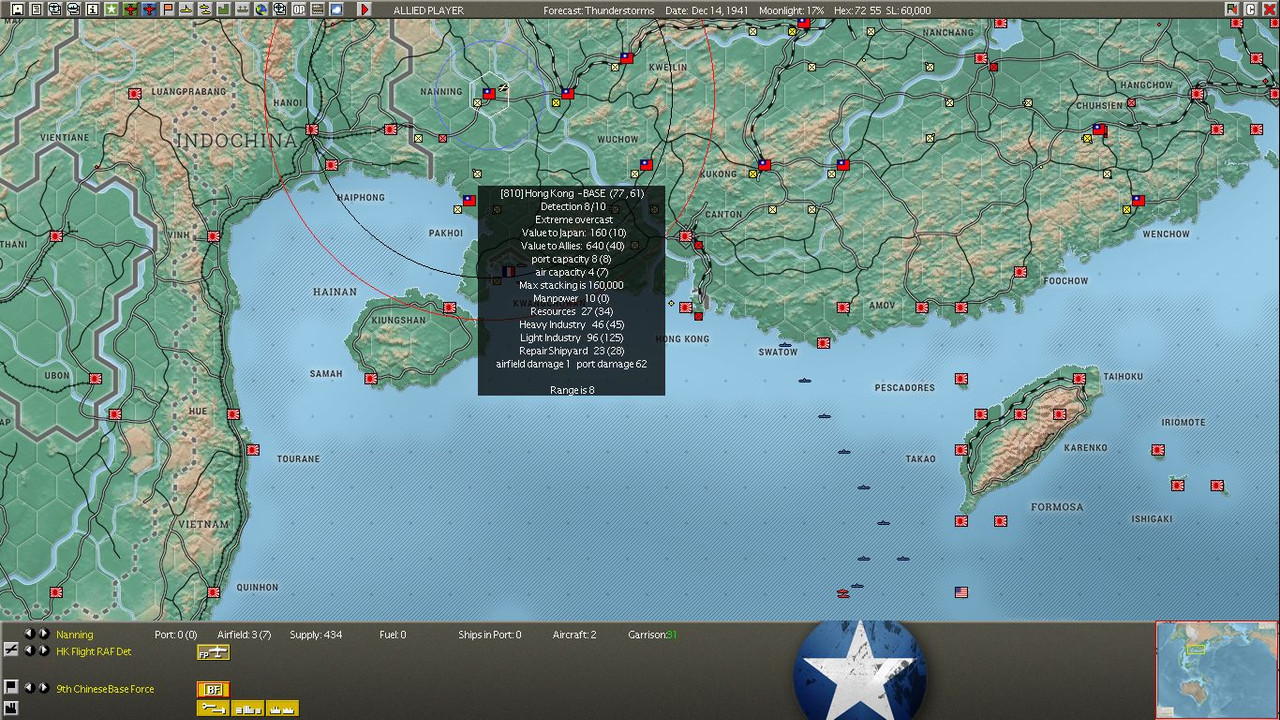Image resolution: width=1280 pixels, height=720 pixels.
Task: Click the information 'i' toolbar icon
Action: pos(92,10)
